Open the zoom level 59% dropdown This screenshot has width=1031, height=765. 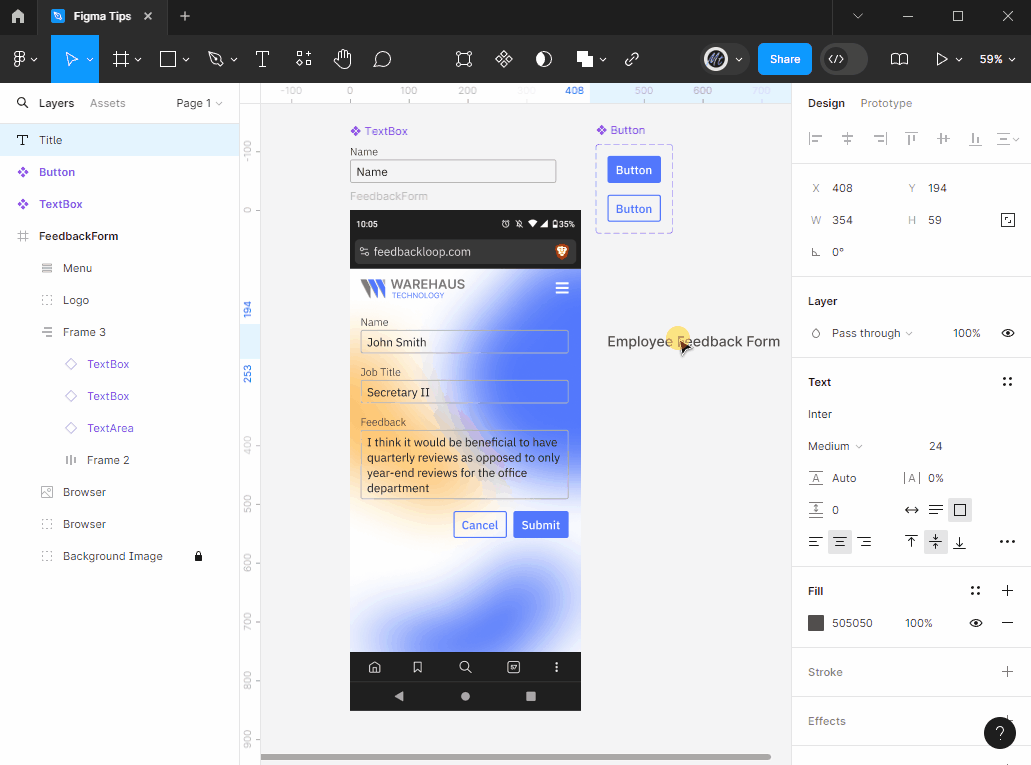[x=997, y=59]
